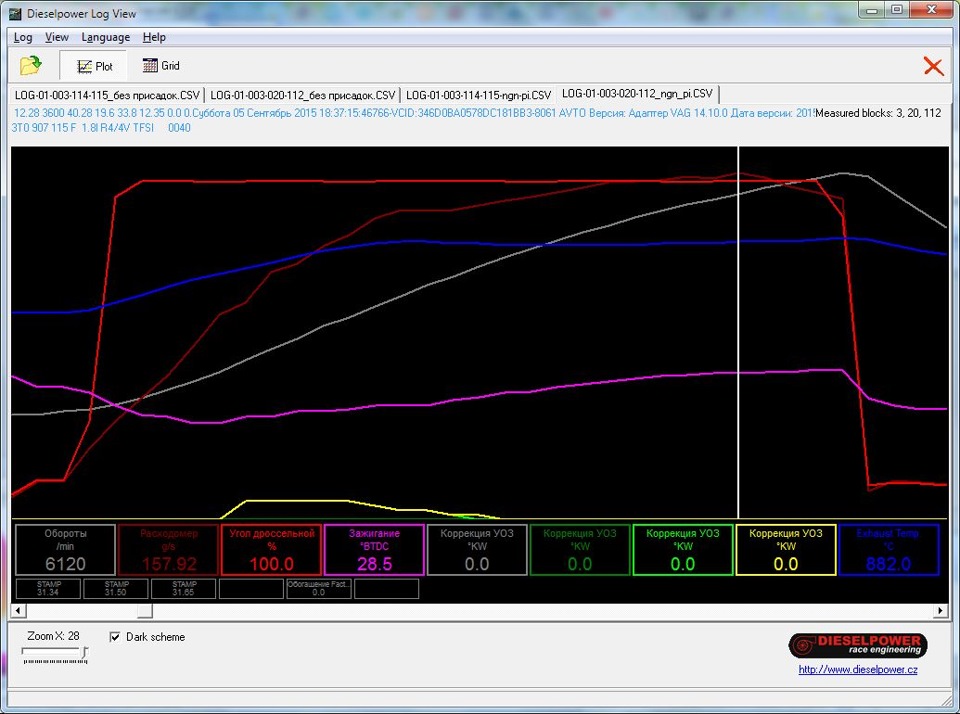This screenshot has width=960, height=714.
Task: Switch to Grid view
Action: pyautogui.click(x=161, y=66)
